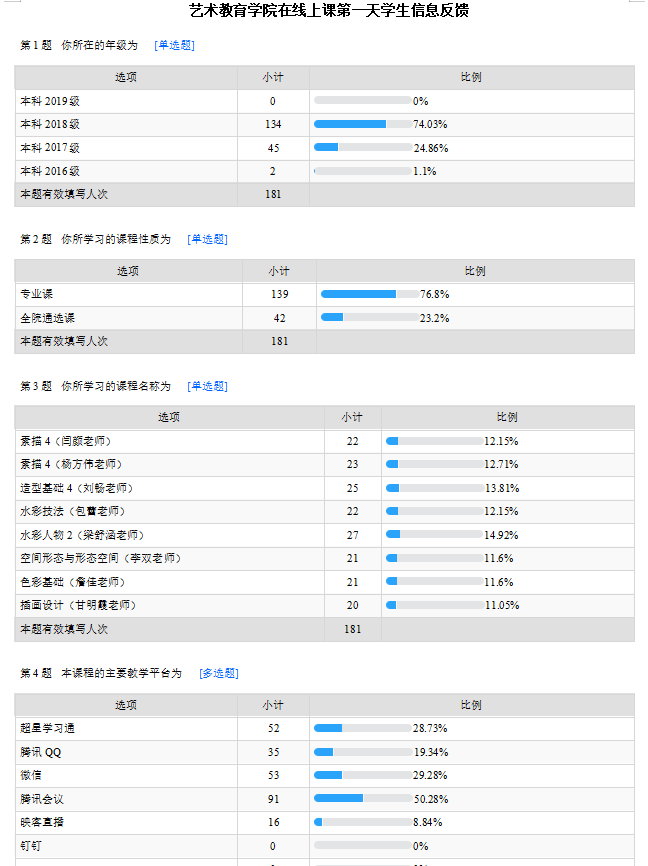Select the 本科 2017 级 option row label
Viewport: 648px width, 866px height.
pos(50,148)
